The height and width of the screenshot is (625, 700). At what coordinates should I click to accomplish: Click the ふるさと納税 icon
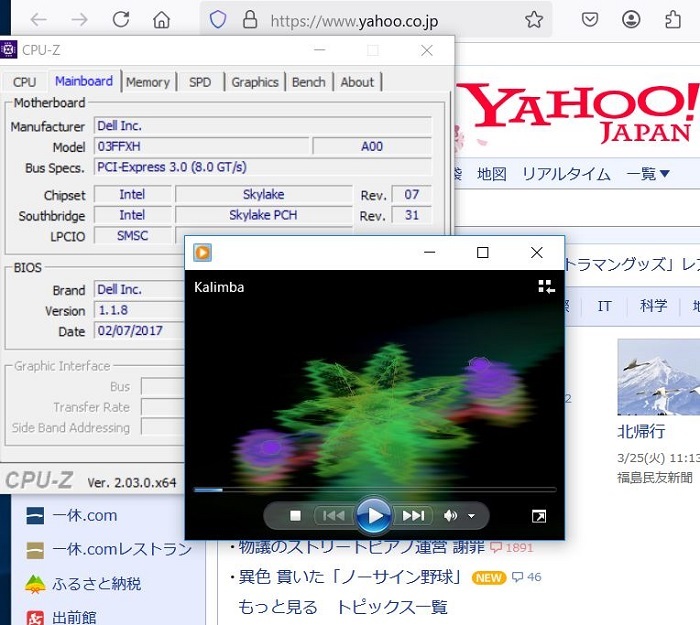click(x=35, y=584)
